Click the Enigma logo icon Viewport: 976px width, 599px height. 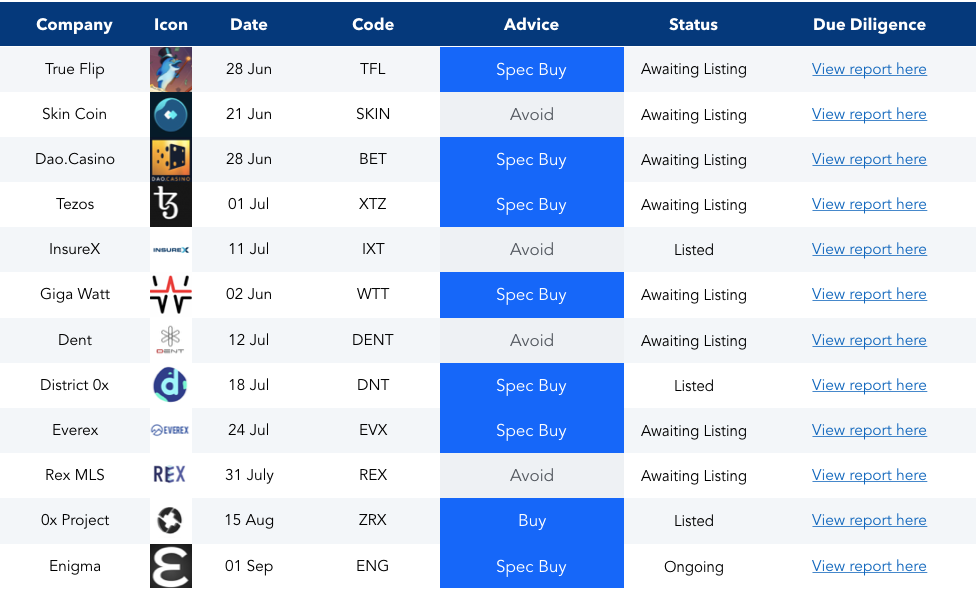point(171,566)
